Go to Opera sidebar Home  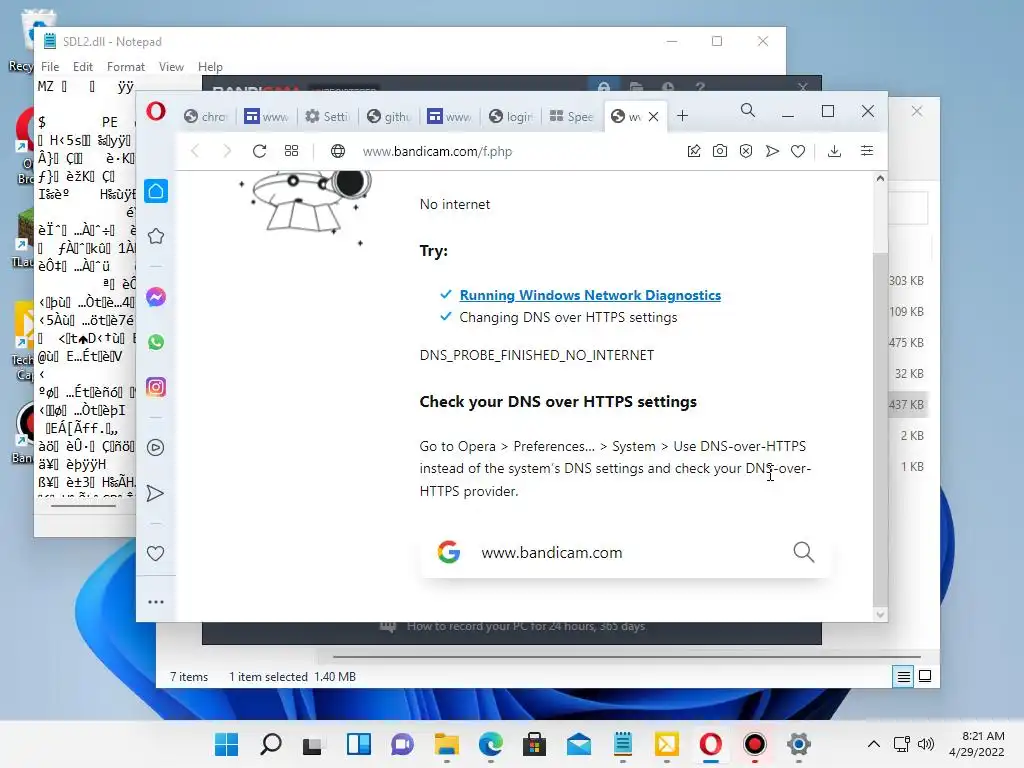click(156, 191)
